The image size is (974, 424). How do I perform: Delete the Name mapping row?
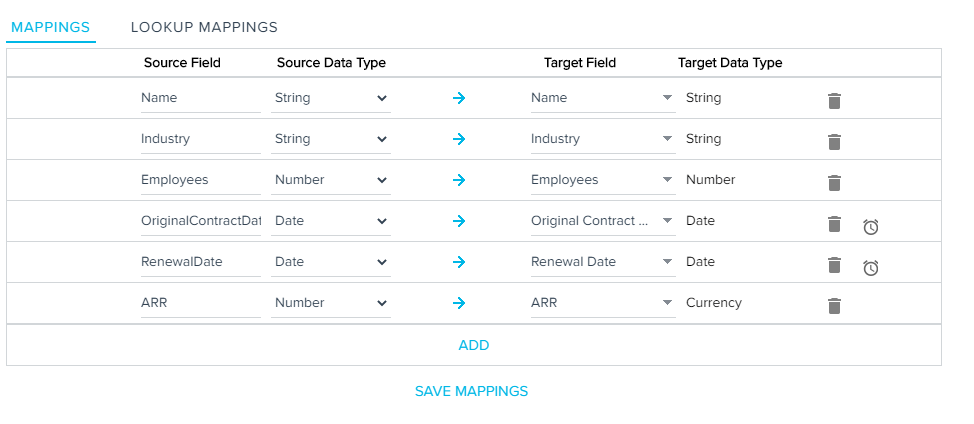[x=834, y=100]
